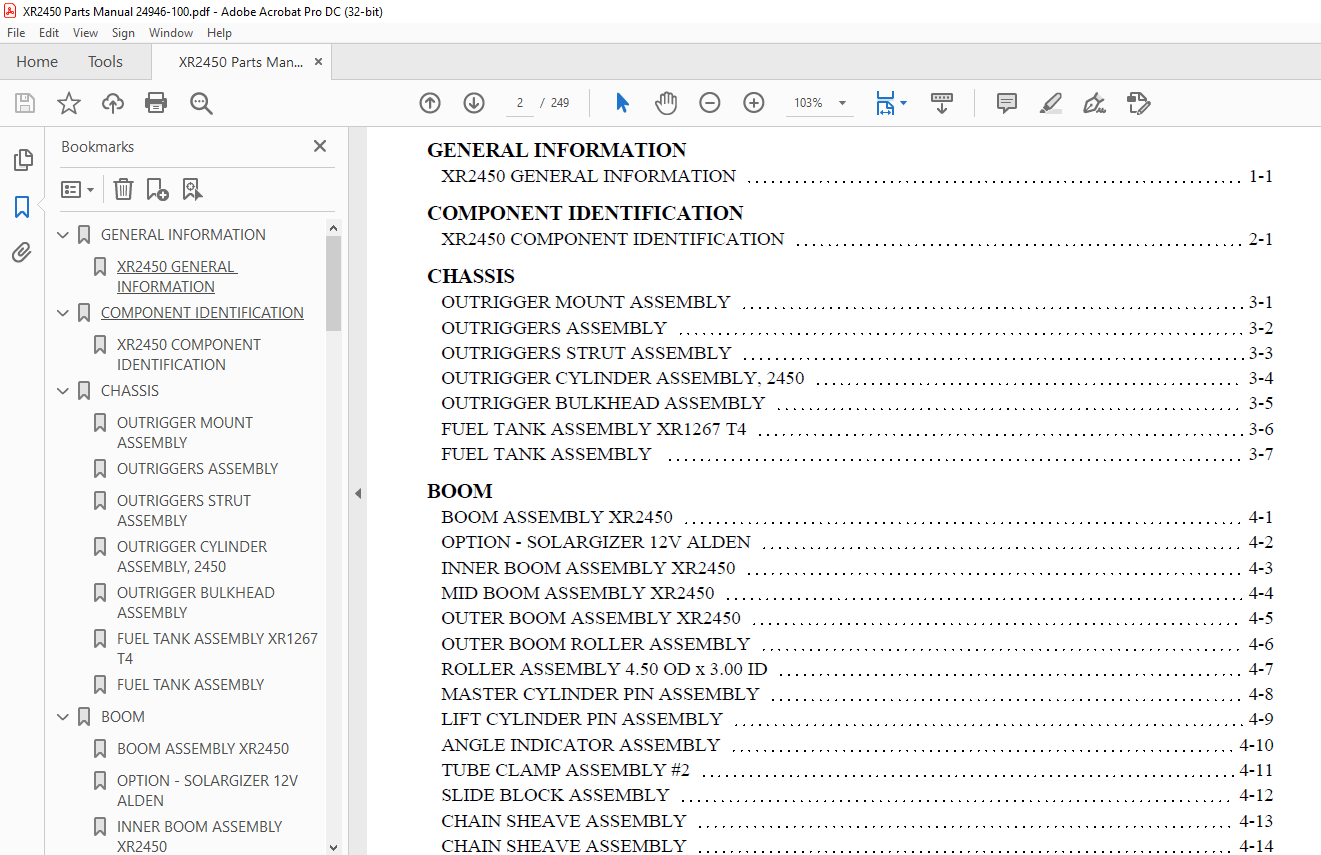Click the Find current bookmark icon

(x=192, y=189)
